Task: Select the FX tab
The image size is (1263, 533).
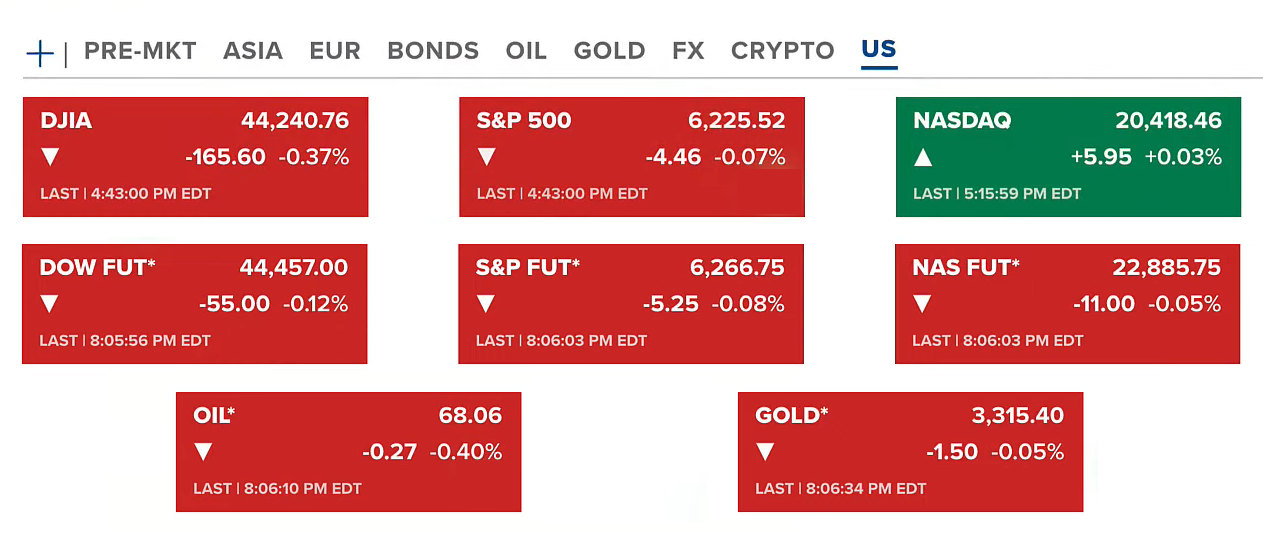Action: tap(688, 51)
